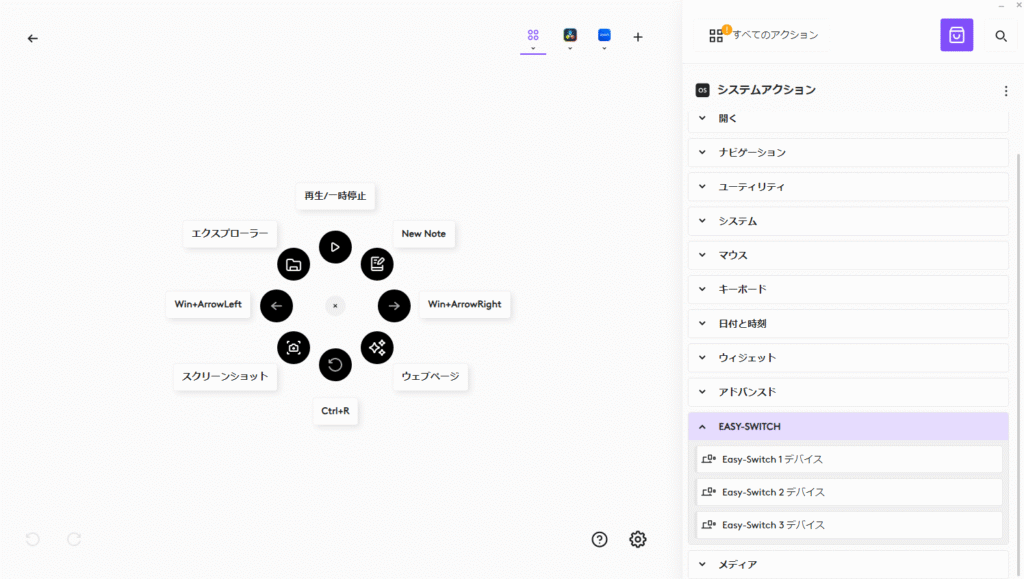This screenshot has width=1024, height=579.
Task: Click the redo arrow at bottom left
Action: click(74, 539)
